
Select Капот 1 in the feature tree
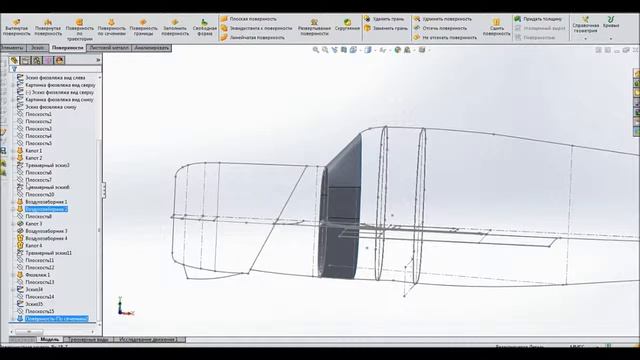33,151
